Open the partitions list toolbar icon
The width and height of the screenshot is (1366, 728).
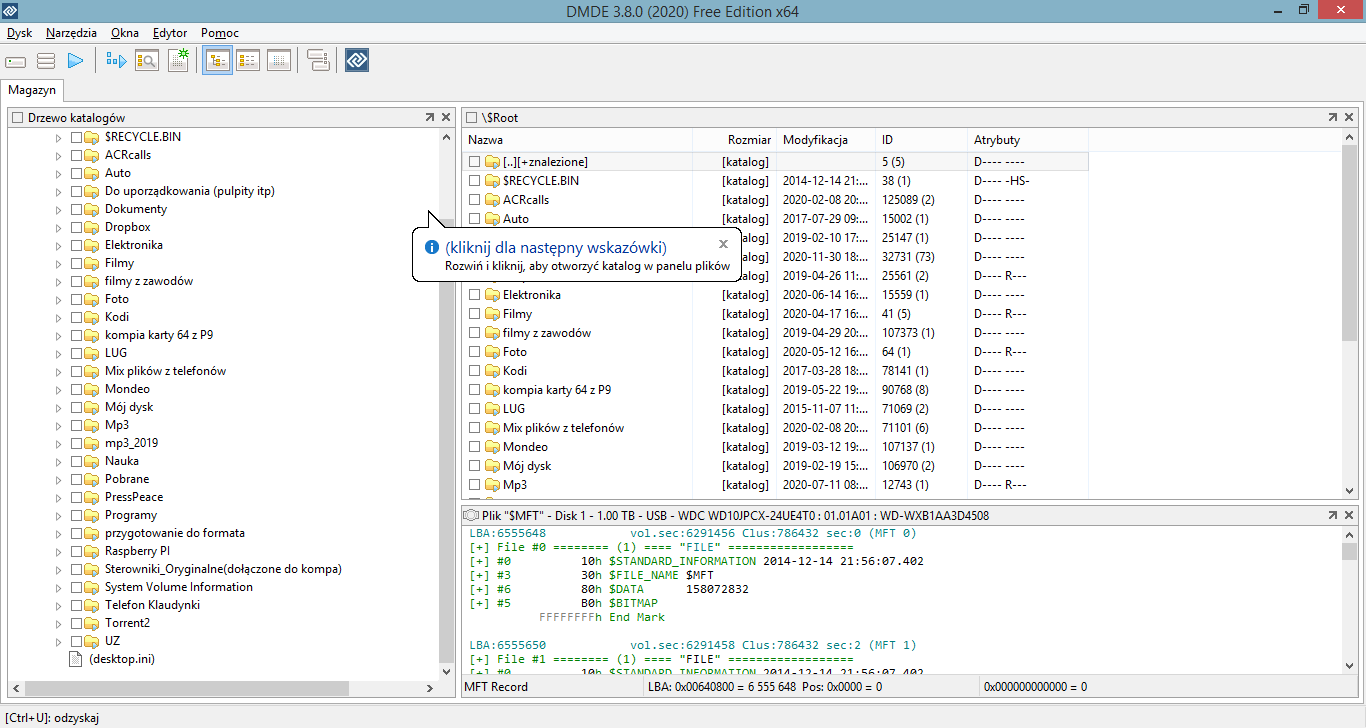click(x=46, y=61)
